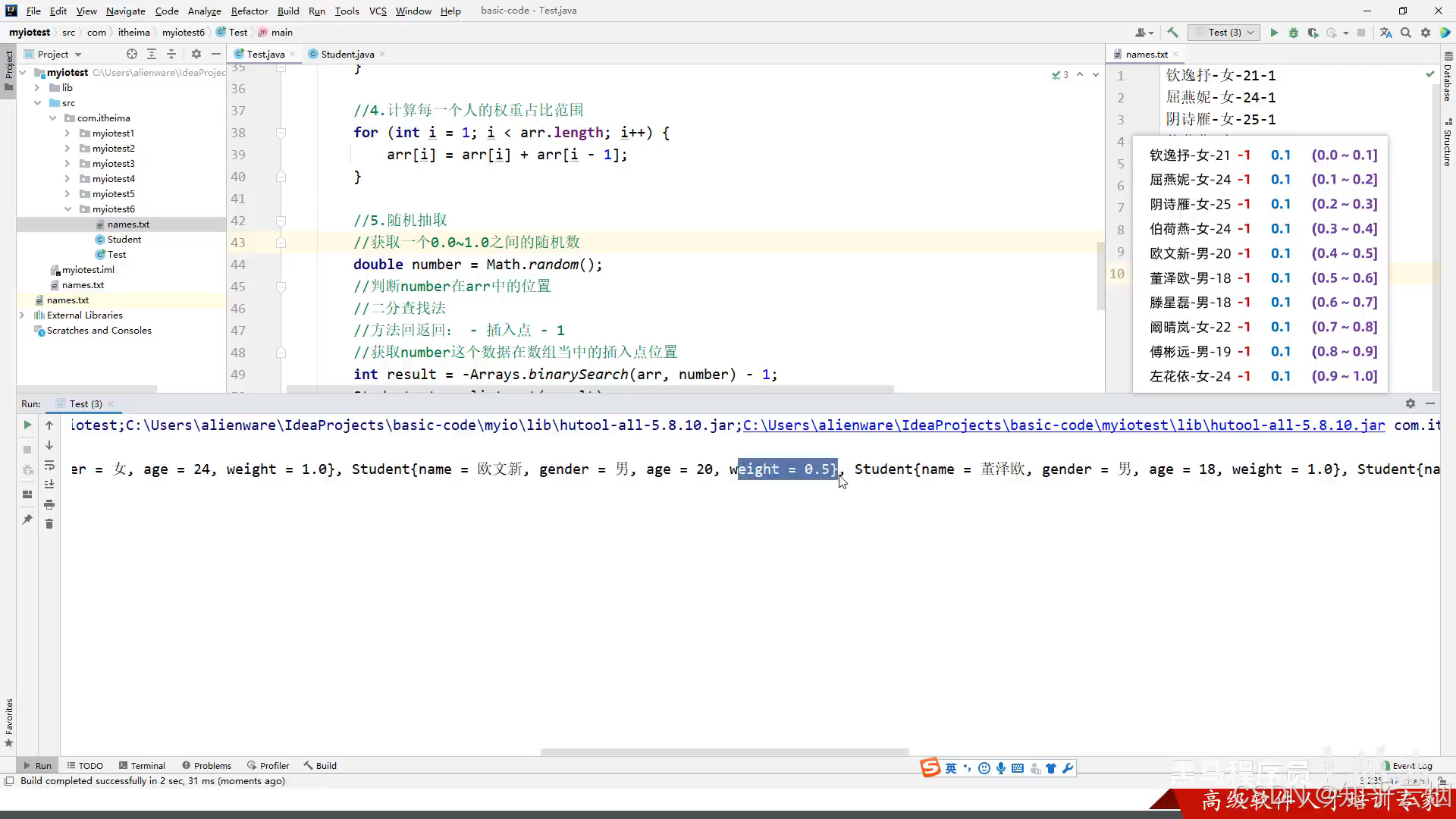Open Search Everywhere magnifier icon
The height and width of the screenshot is (819, 1456).
click(1406, 33)
